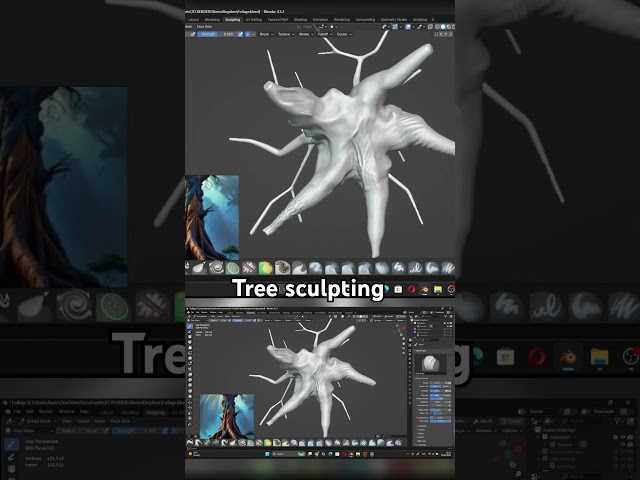This screenshot has height=480, width=640.
Task: Switch to the Layout workspace tab
Action: (193, 20)
